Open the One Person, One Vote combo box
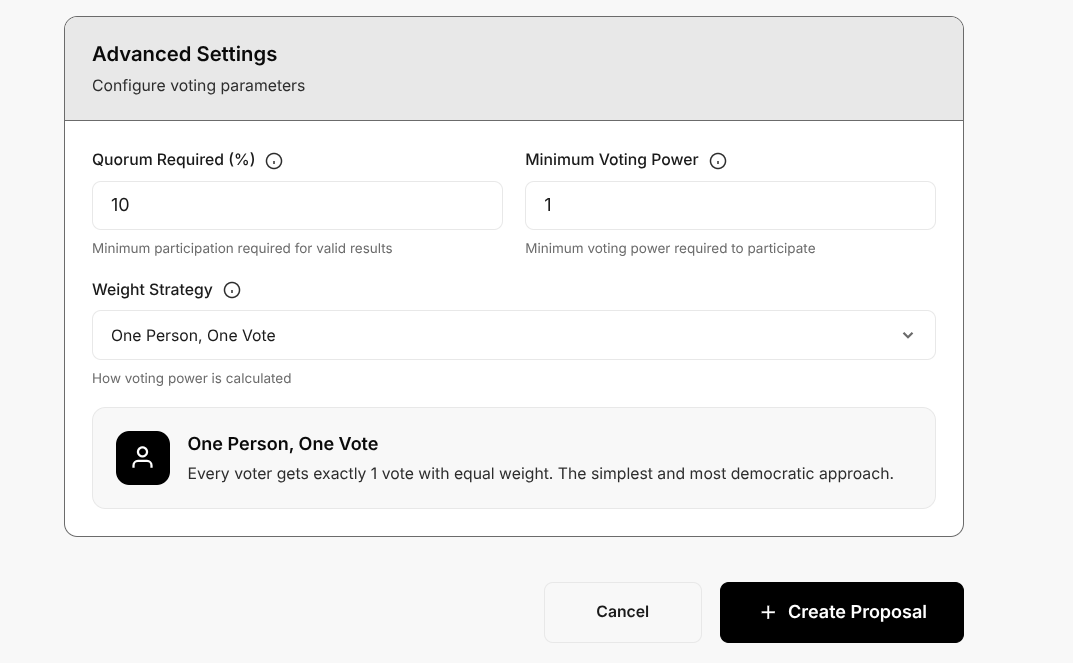This screenshot has height=663, width=1073. coord(500,335)
